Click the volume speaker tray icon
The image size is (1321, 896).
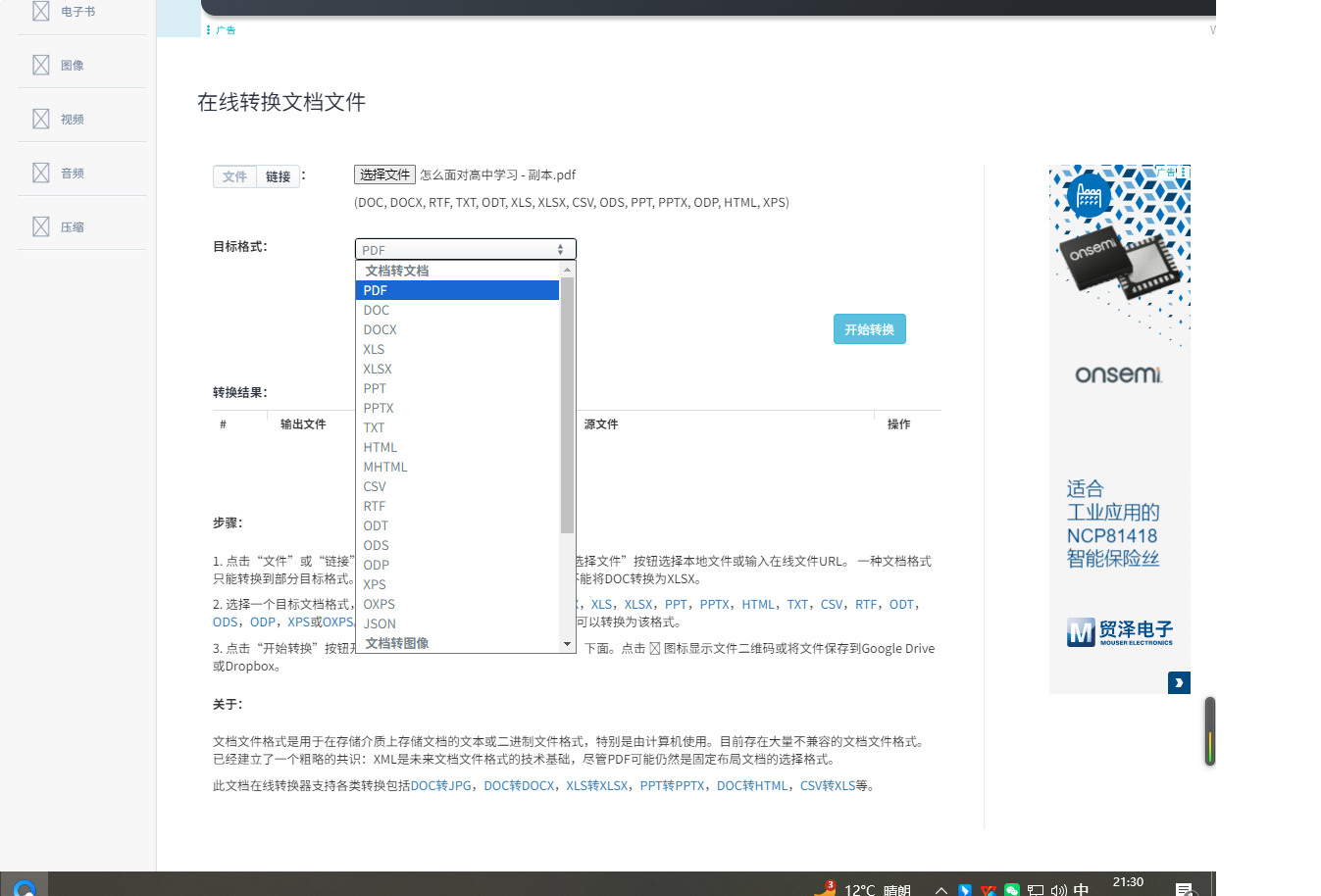pos(1058,890)
